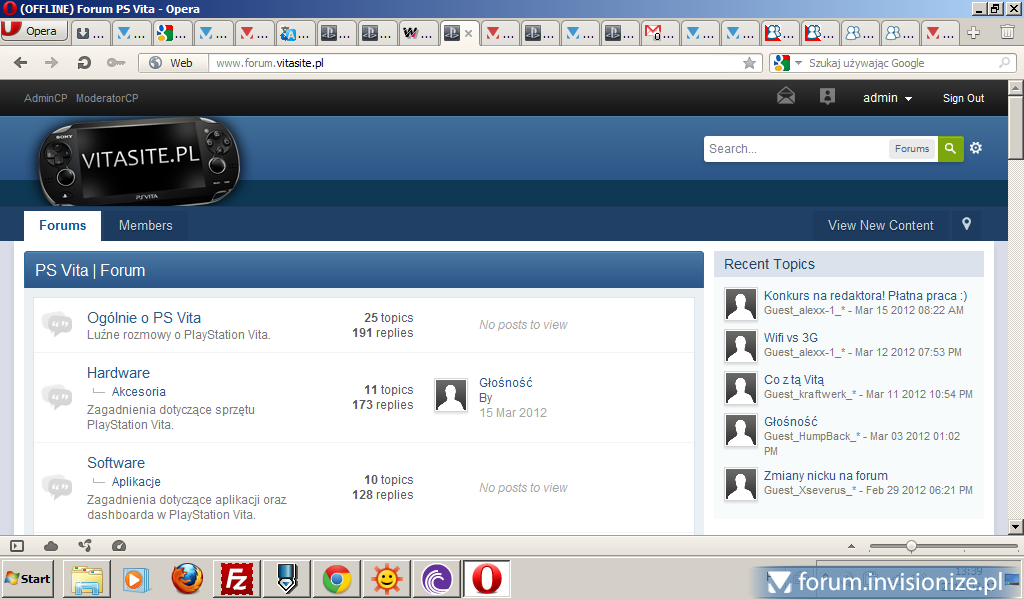Reload the page in Opera
Viewport: 1024px width, 600px height.
point(85,63)
